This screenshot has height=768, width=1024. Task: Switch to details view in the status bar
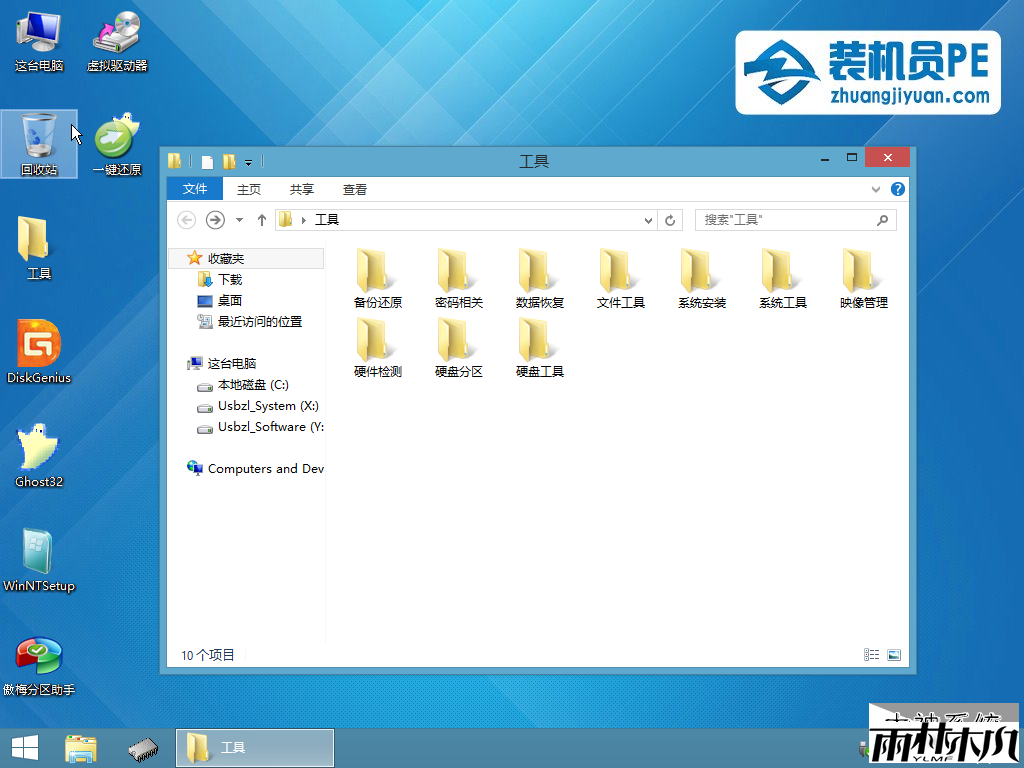point(872,655)
